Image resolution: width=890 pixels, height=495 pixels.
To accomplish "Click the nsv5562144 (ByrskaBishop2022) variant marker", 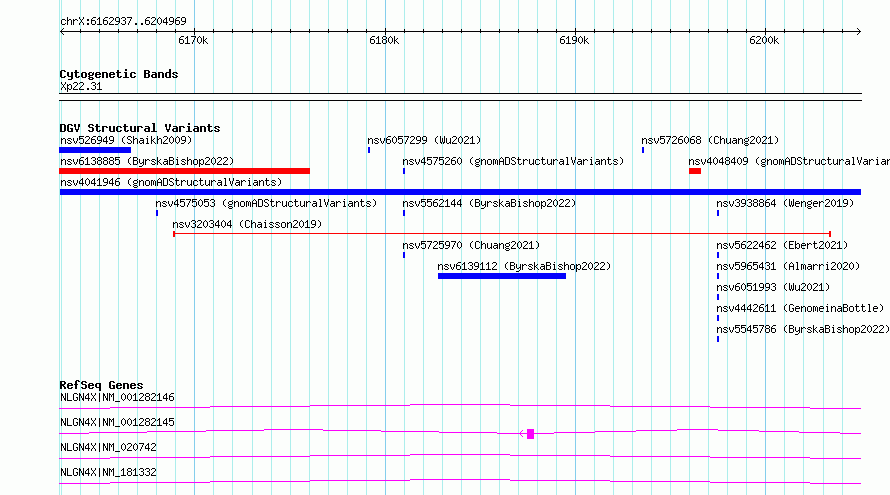I will pyautogui.click(x=404, y=213).
